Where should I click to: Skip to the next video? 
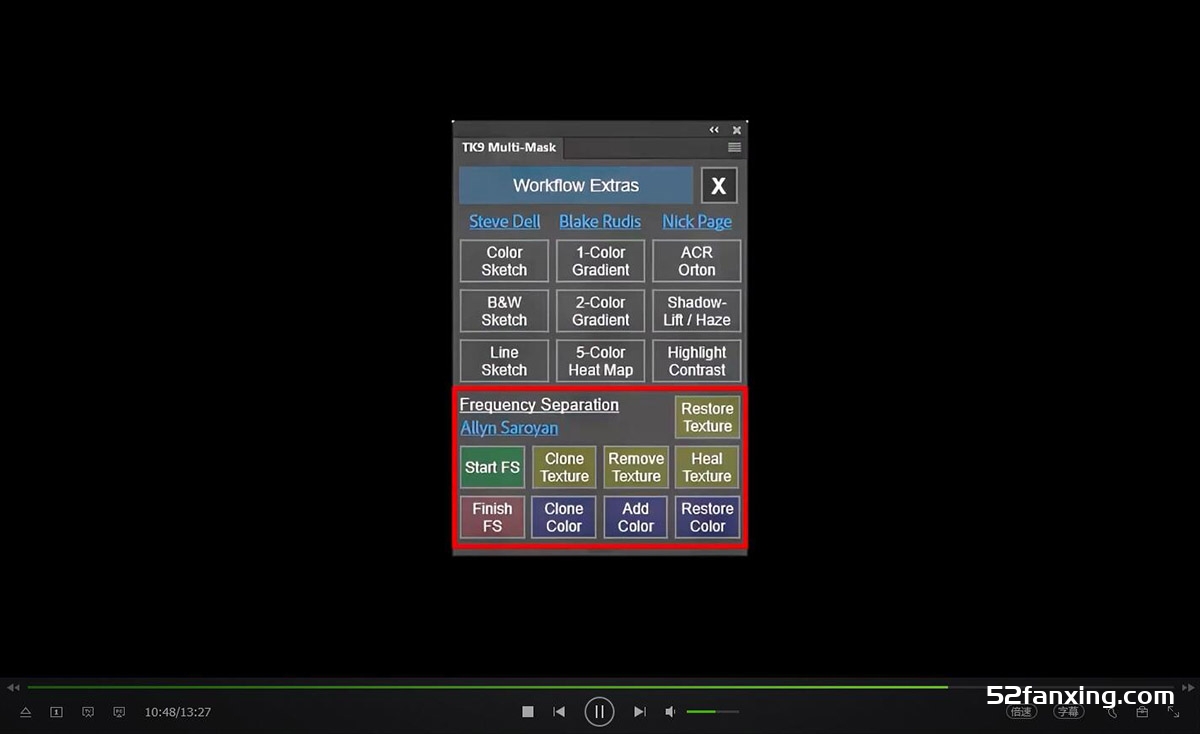click(640, 712)
